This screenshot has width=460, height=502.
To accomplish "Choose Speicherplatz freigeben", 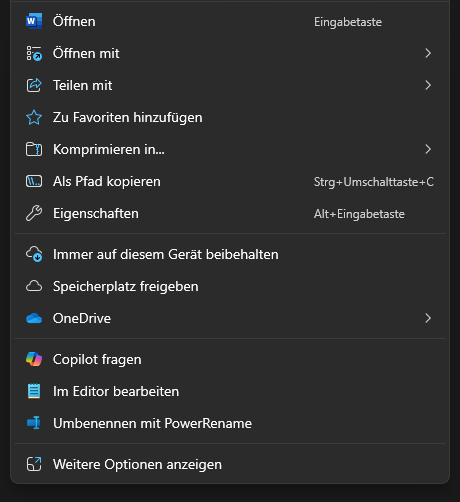I will point(230,286).
